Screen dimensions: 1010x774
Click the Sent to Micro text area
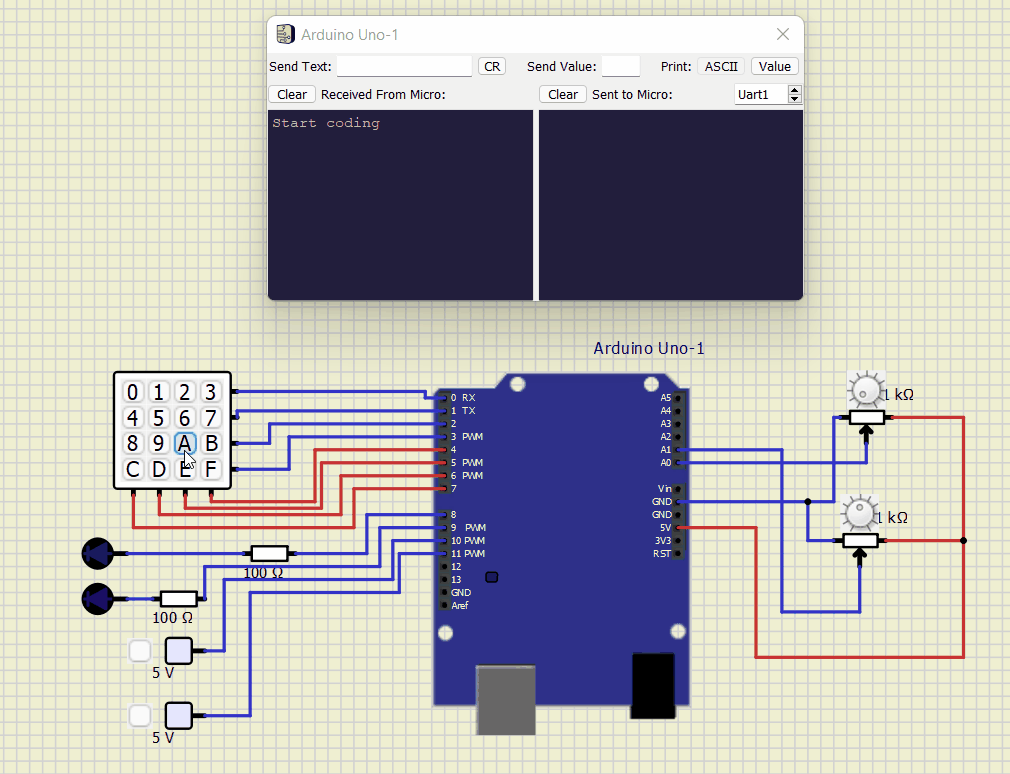(x=671, y=205)
